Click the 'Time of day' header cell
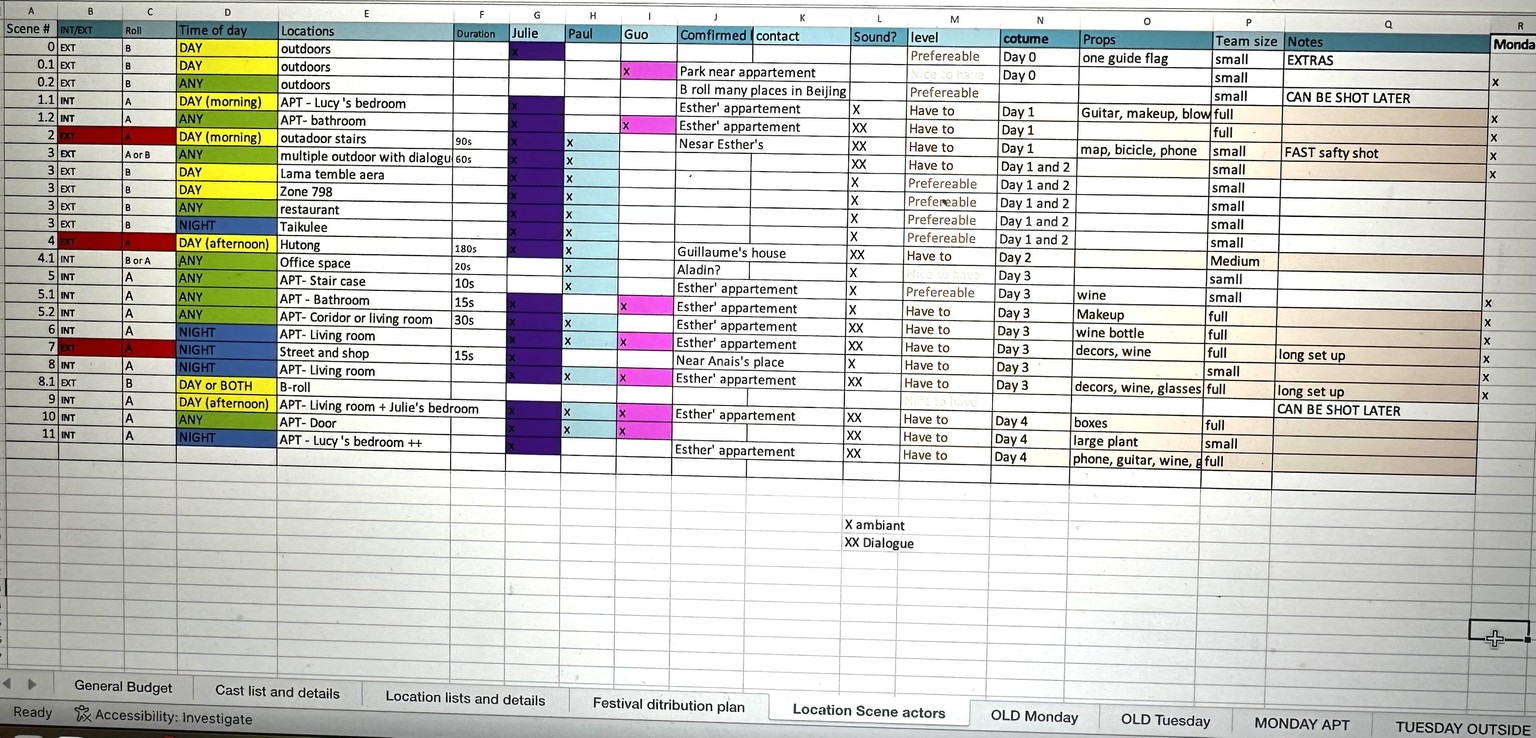The height and width of the screenshot is (738, 1536). (227, 30)
